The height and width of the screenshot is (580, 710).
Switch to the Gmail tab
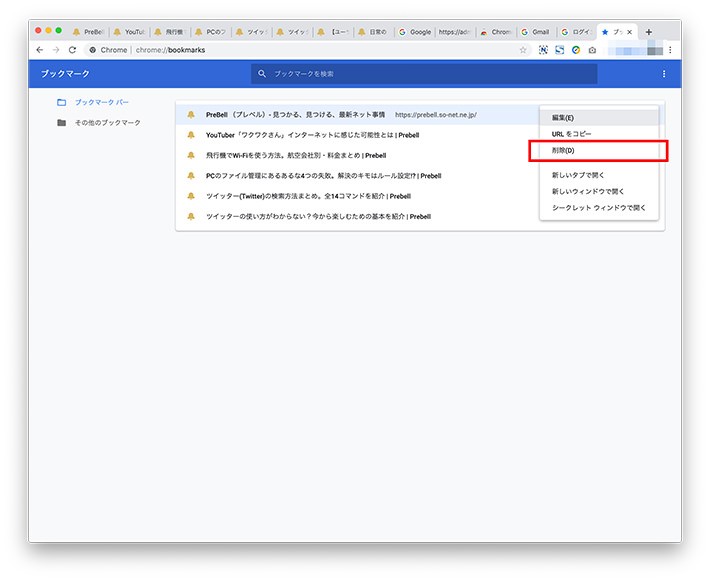tap(536, 32)
